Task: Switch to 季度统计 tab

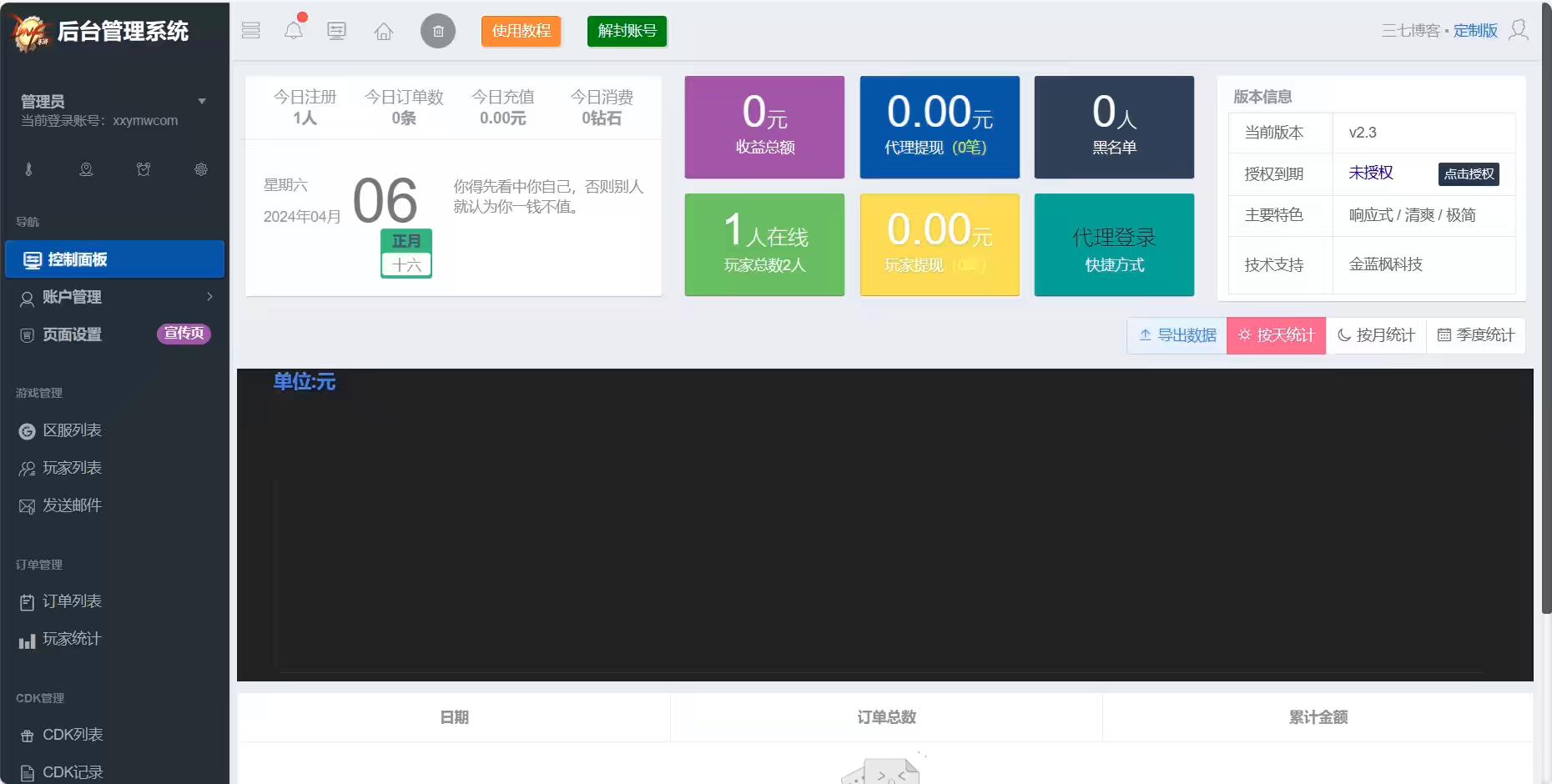Action: (1475, 335)
